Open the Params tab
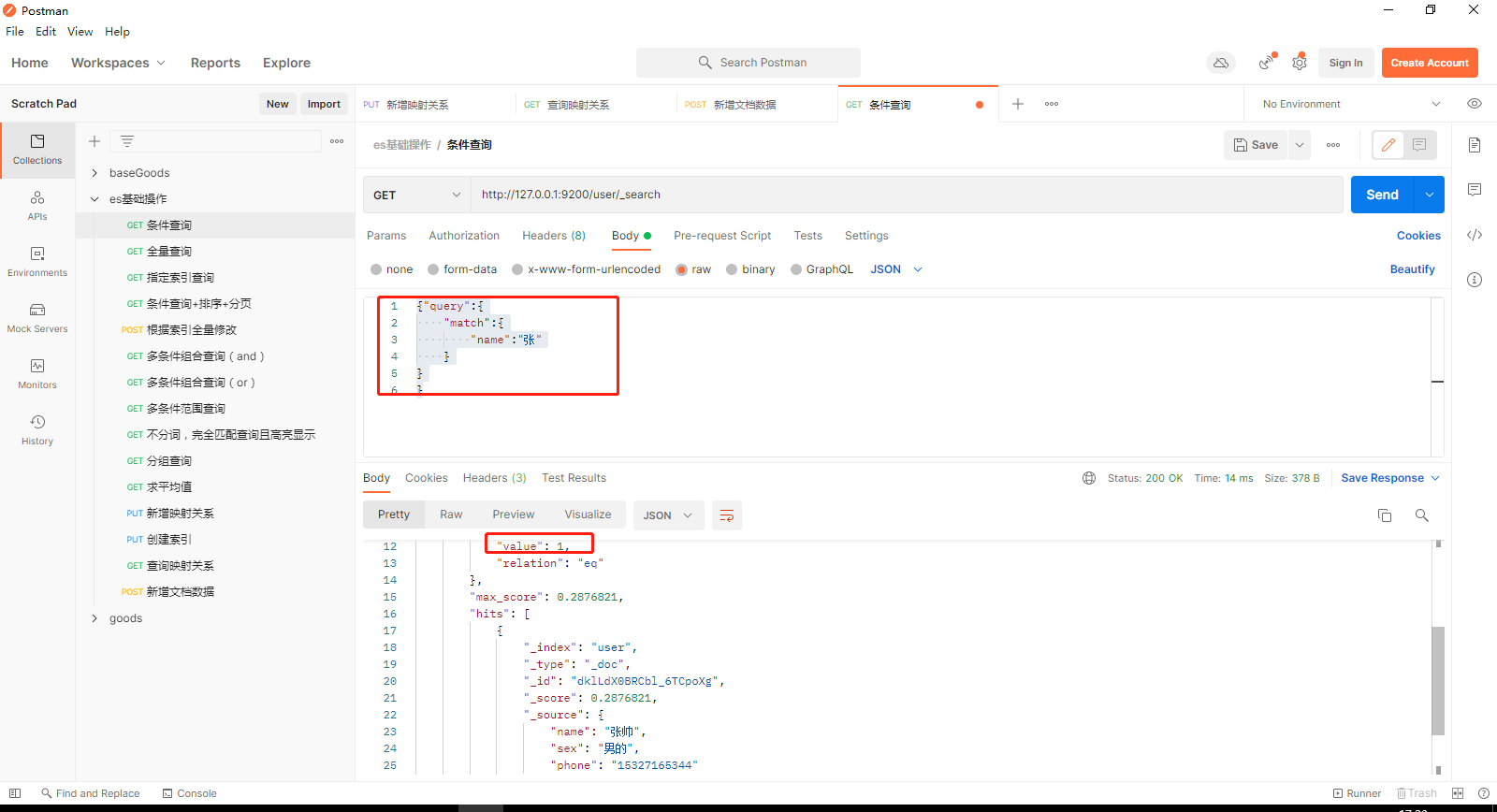 [x=386, y=236]
